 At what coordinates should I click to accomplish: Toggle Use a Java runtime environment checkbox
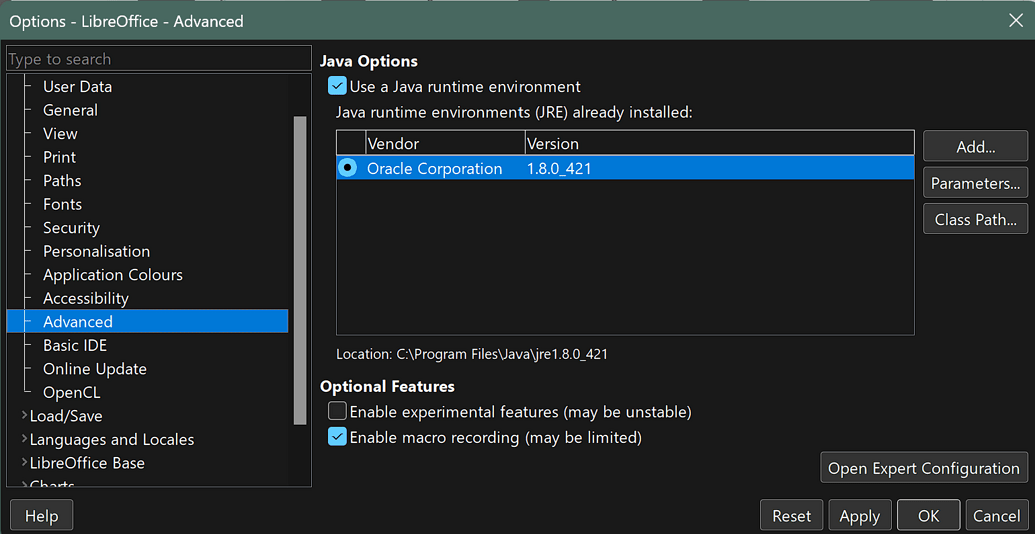tap(337, 86)
